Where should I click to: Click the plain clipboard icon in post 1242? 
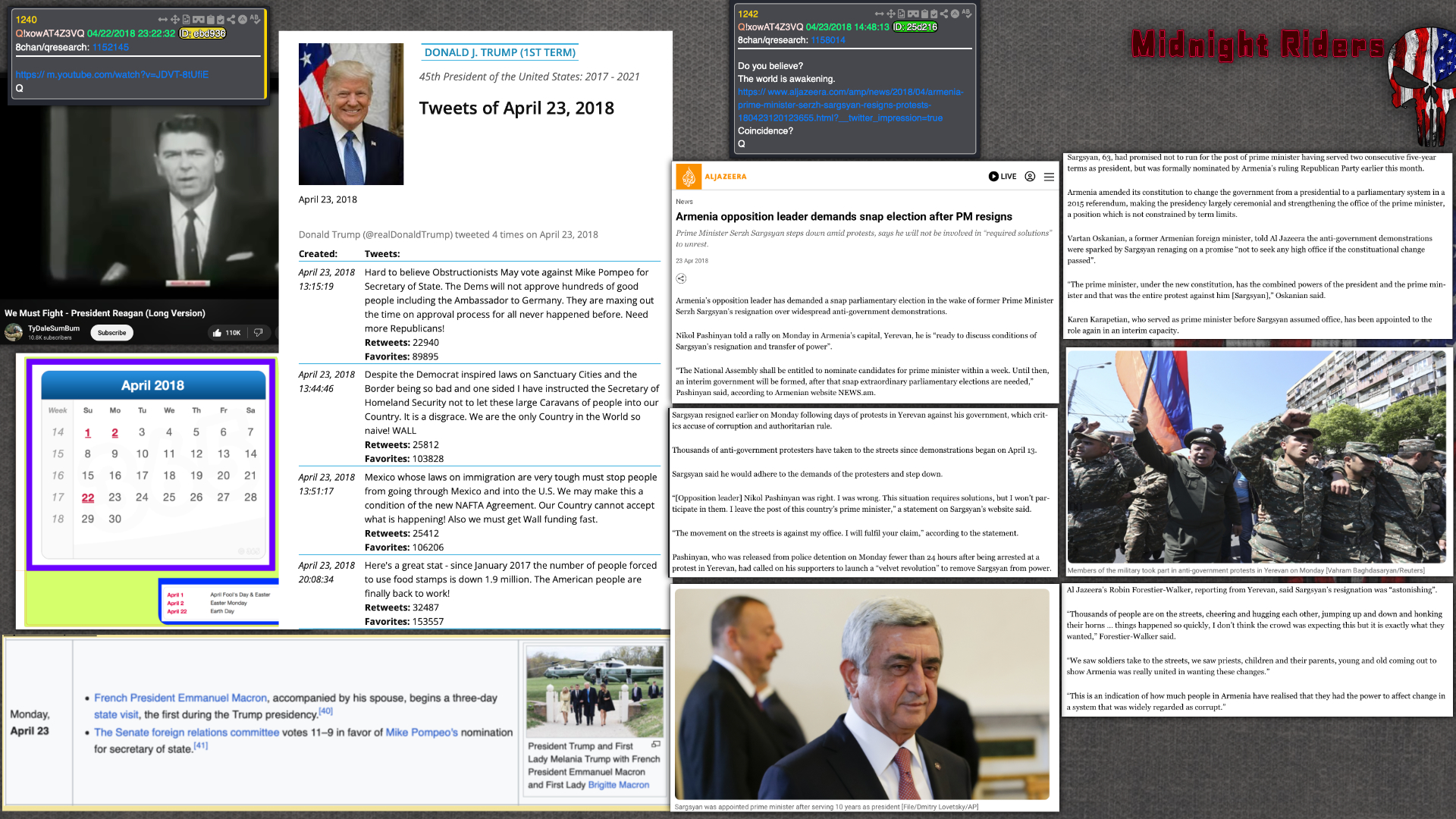pyautogui.click(x=924, y=14)
